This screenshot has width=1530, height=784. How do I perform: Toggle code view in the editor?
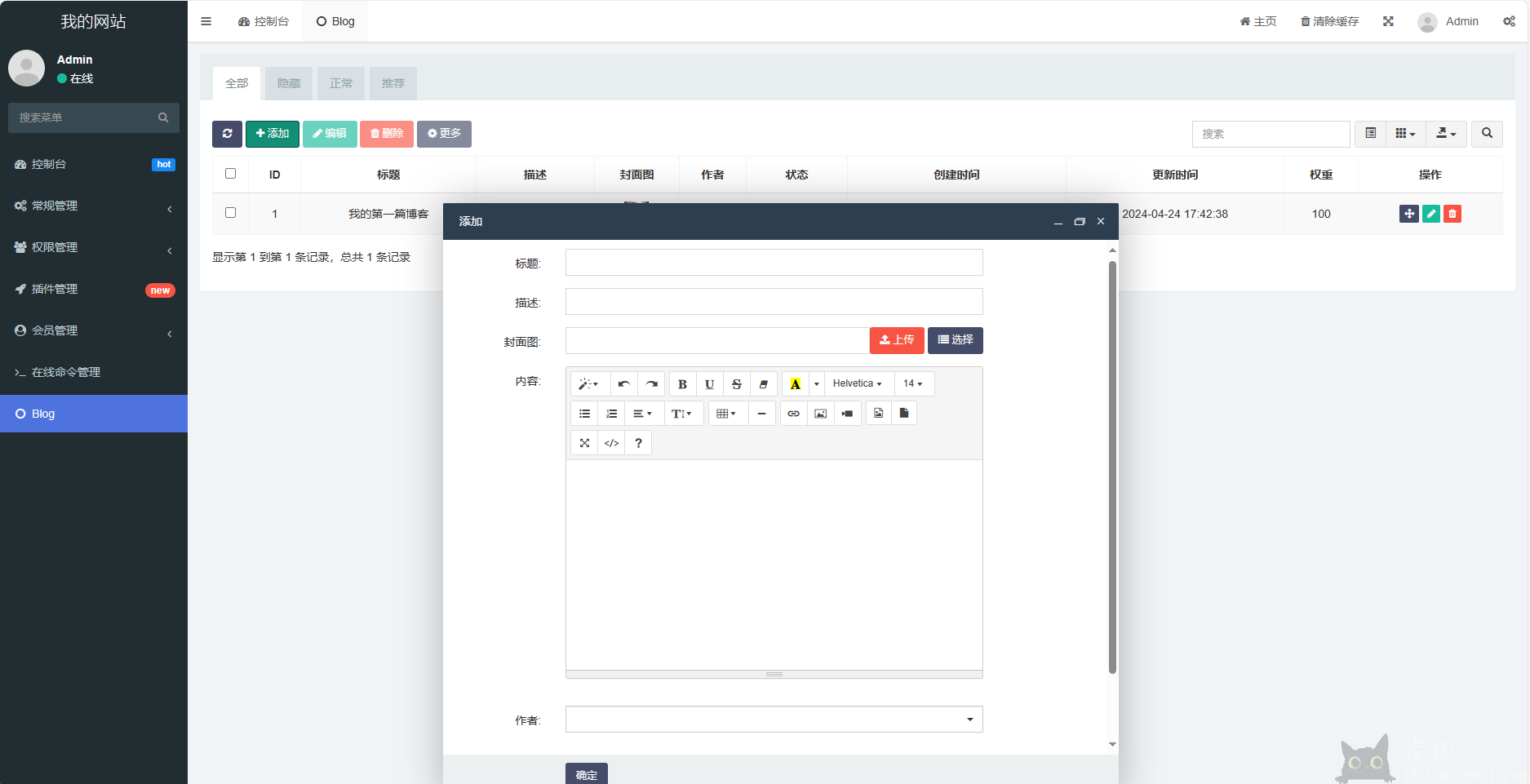tap(611, 443)
